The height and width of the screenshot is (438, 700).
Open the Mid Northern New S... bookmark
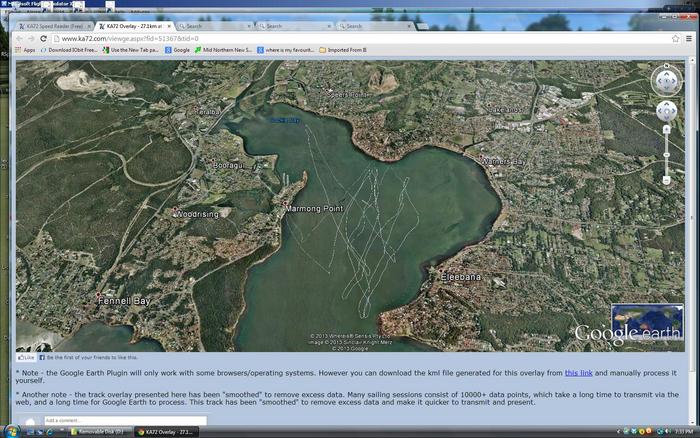pyautogui.click(x=223, y=49)
